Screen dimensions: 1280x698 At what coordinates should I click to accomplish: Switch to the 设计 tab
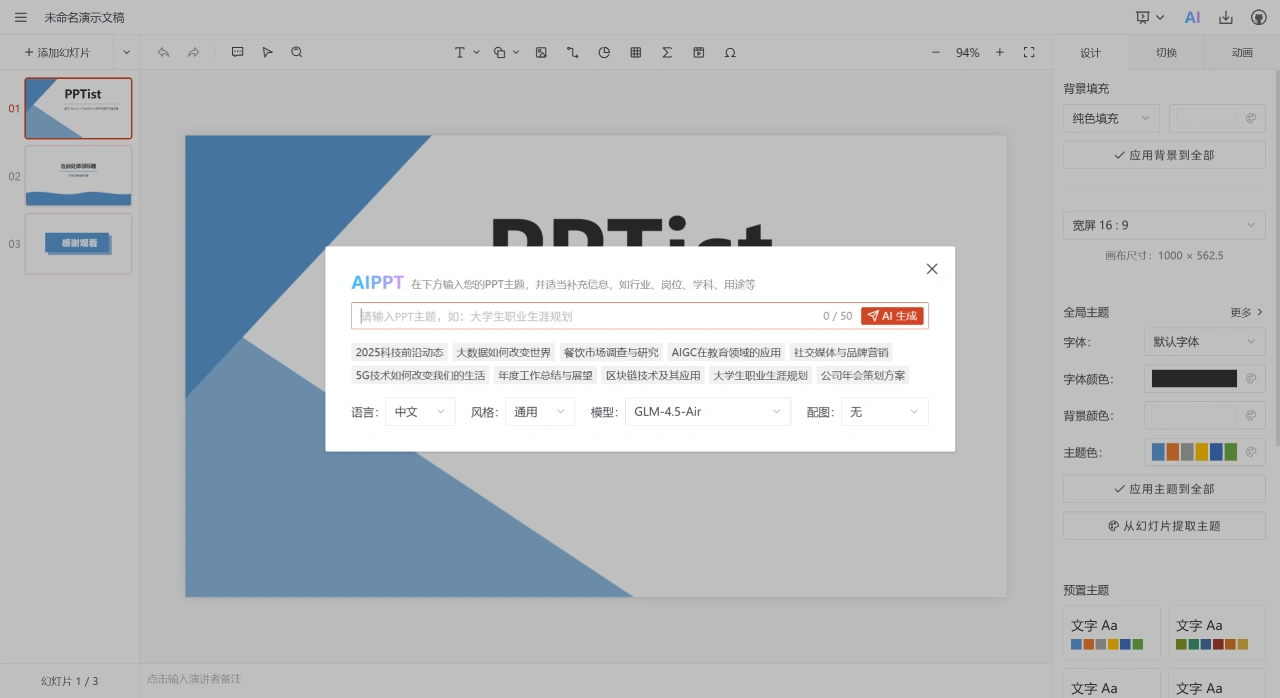pos(1090,53)
